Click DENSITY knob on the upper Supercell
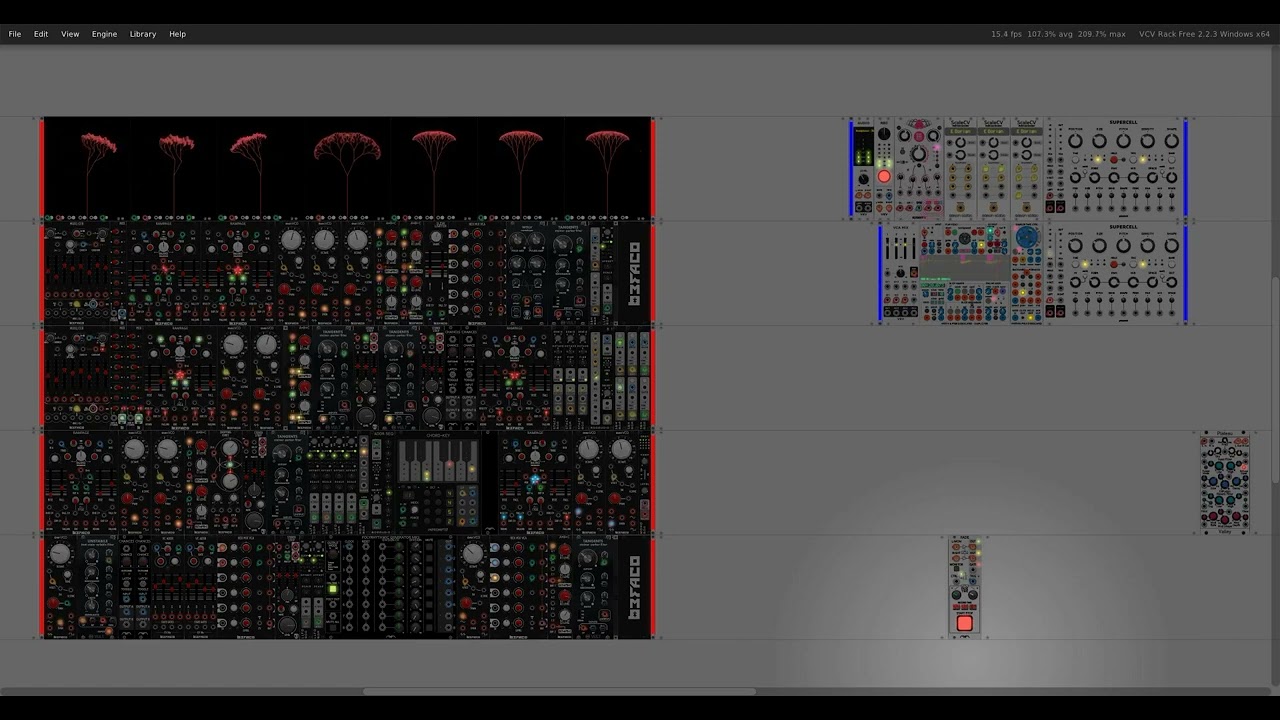1280x720 pixels. click(1147, 141)
